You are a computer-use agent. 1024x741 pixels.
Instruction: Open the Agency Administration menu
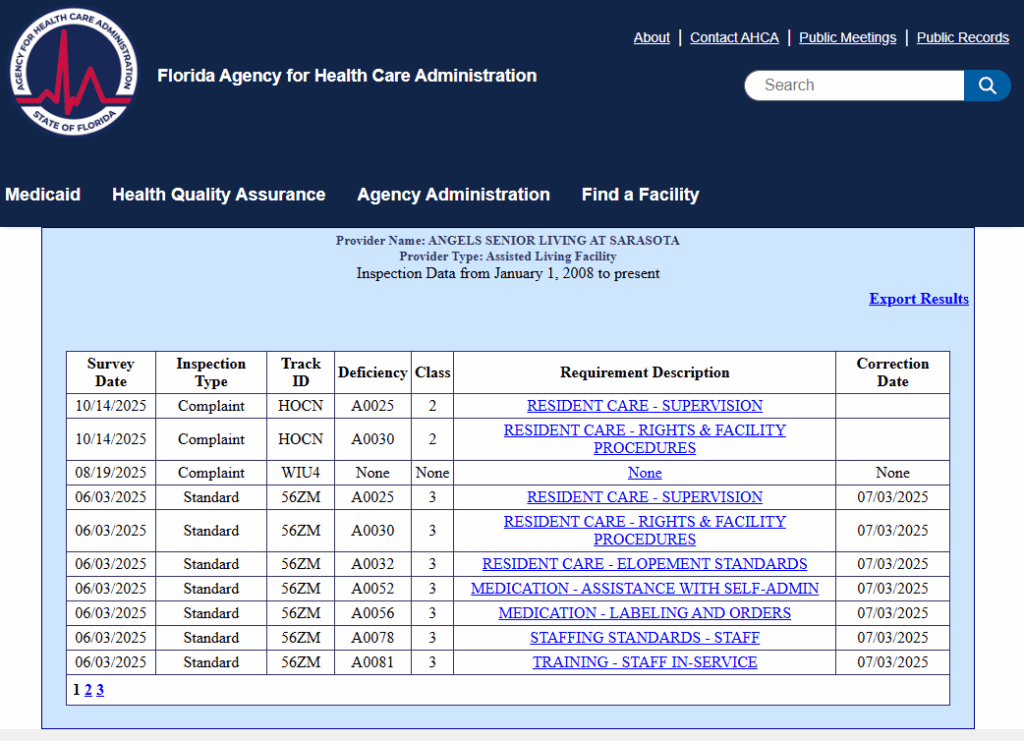(x=453, y=195)
